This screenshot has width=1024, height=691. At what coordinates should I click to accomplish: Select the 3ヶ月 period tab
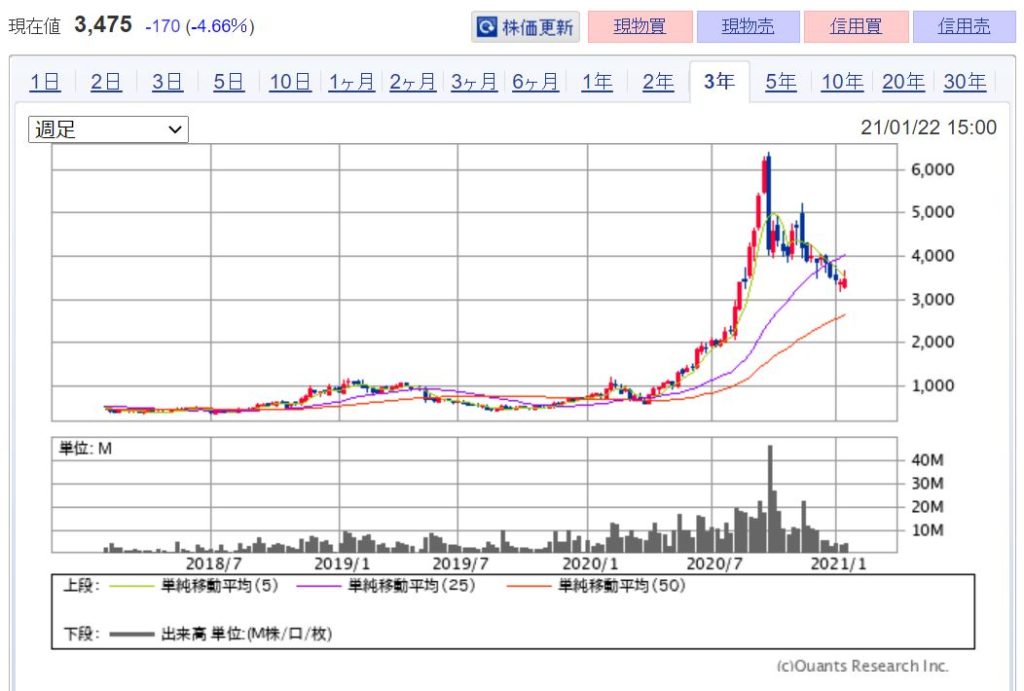tap(474, 82)
